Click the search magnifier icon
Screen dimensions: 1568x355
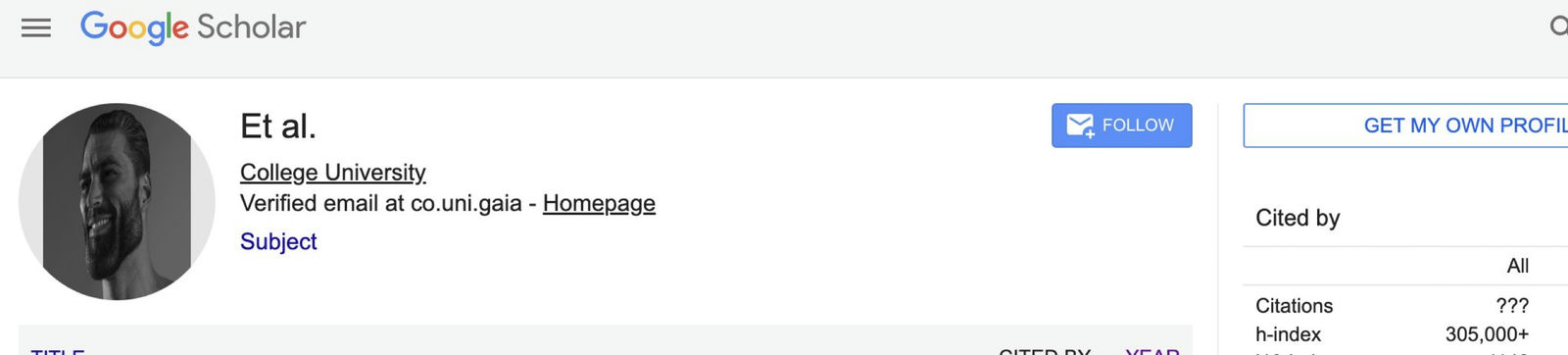point(1558,26)
